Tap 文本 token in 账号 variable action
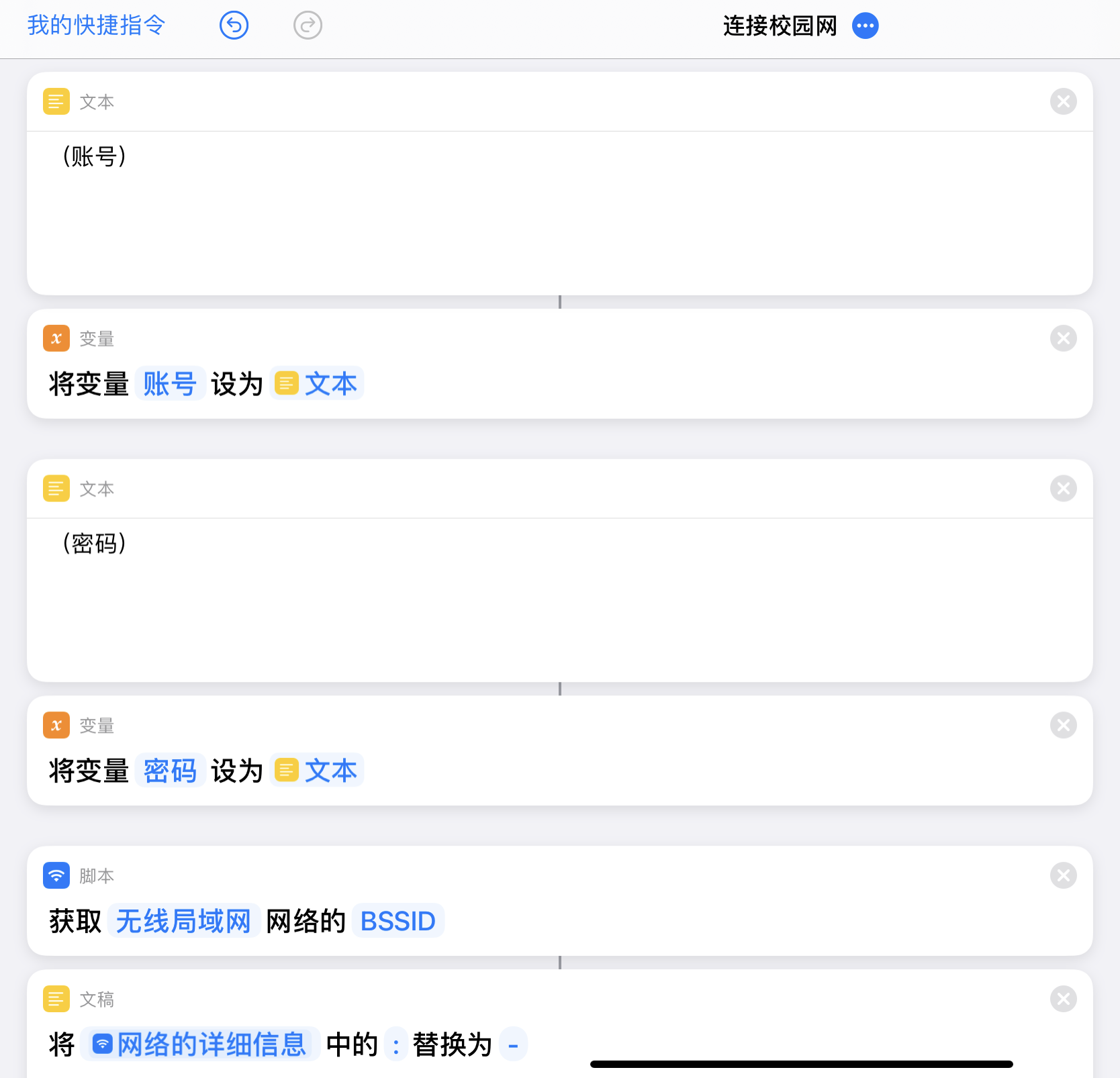1120x1078 pixels. pyautogui.click(x=317, y=384)
